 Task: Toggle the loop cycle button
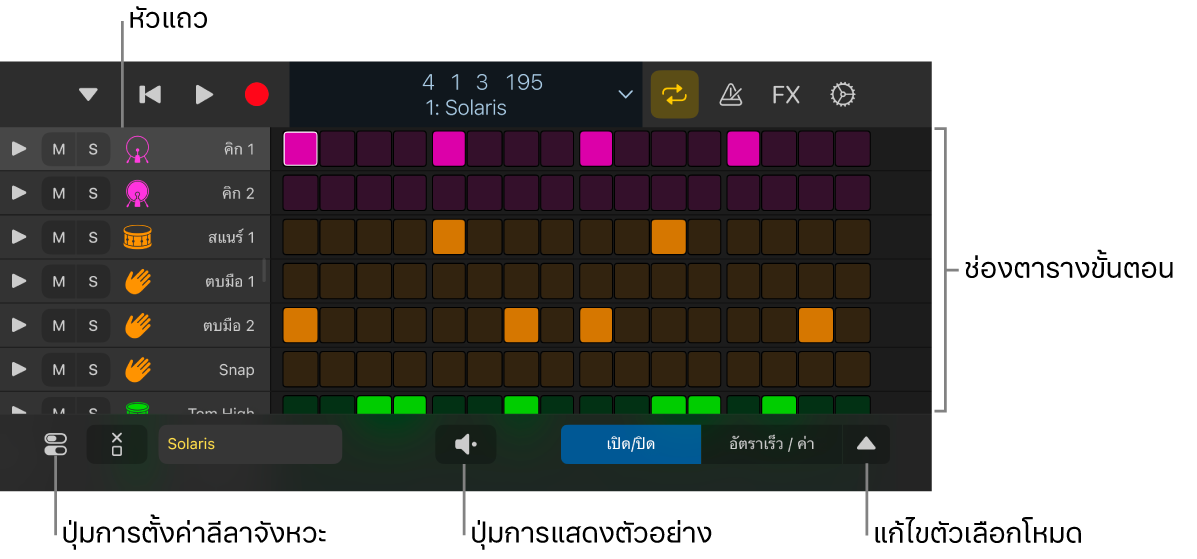(x=674, y=95)
